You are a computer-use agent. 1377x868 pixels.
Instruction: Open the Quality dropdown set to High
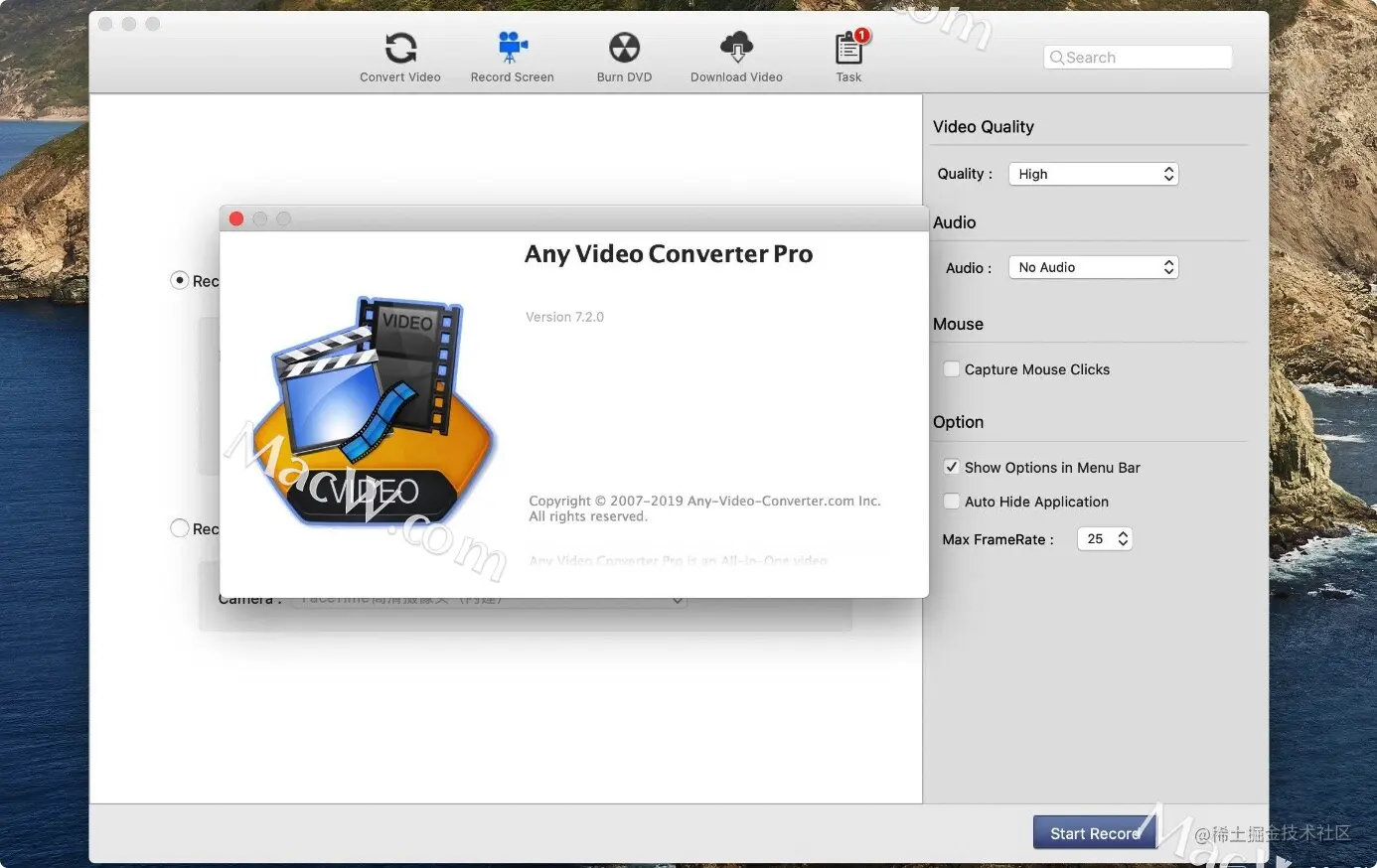tap(1093, 174)
